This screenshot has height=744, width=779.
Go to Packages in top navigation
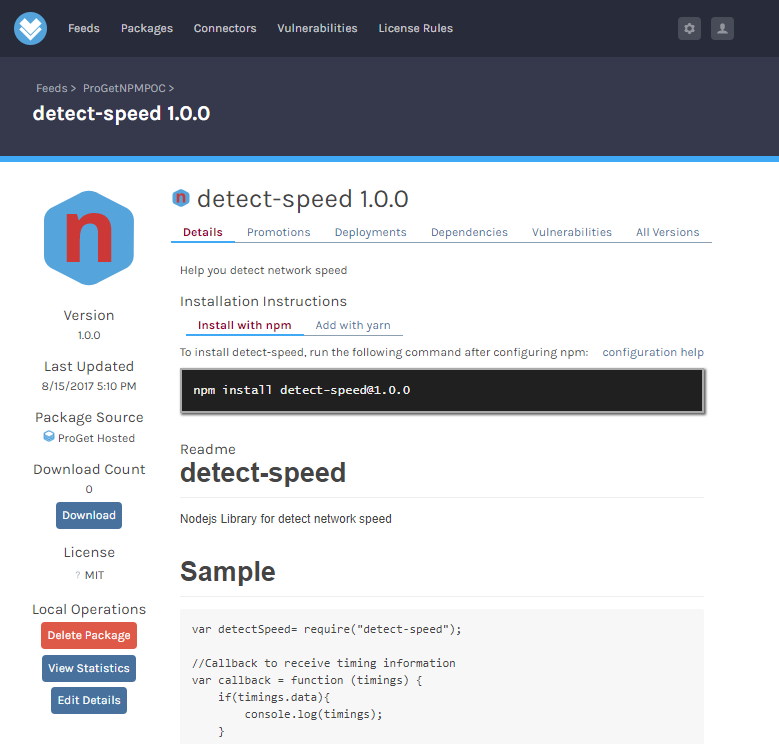pos(147,28)
